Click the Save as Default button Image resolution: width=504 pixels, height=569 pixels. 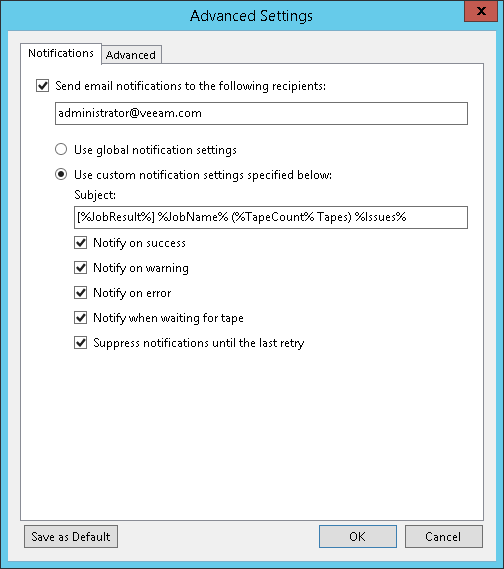point(71,536)
